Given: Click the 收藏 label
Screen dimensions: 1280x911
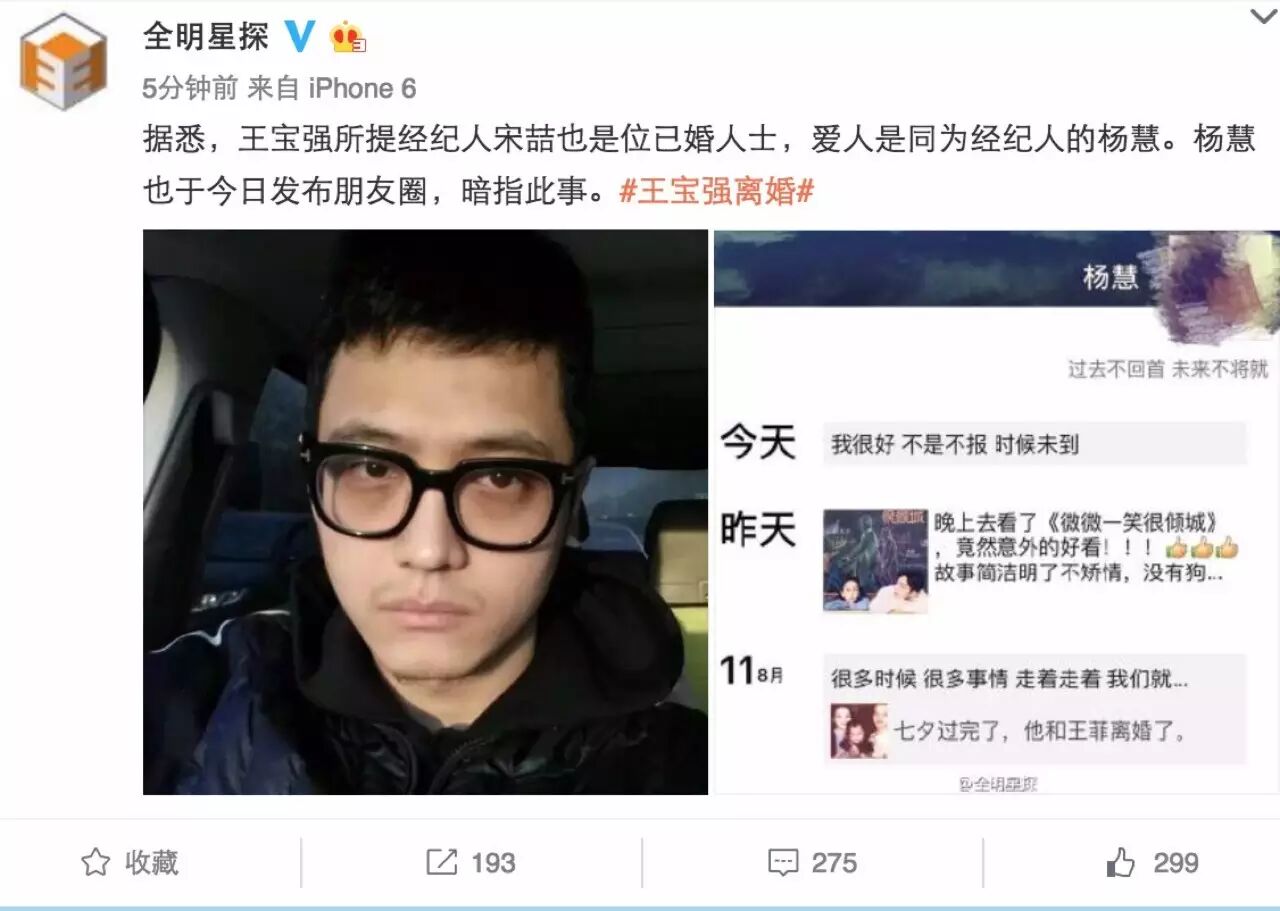Looking at the screenshot, I should tap(152, 862).
